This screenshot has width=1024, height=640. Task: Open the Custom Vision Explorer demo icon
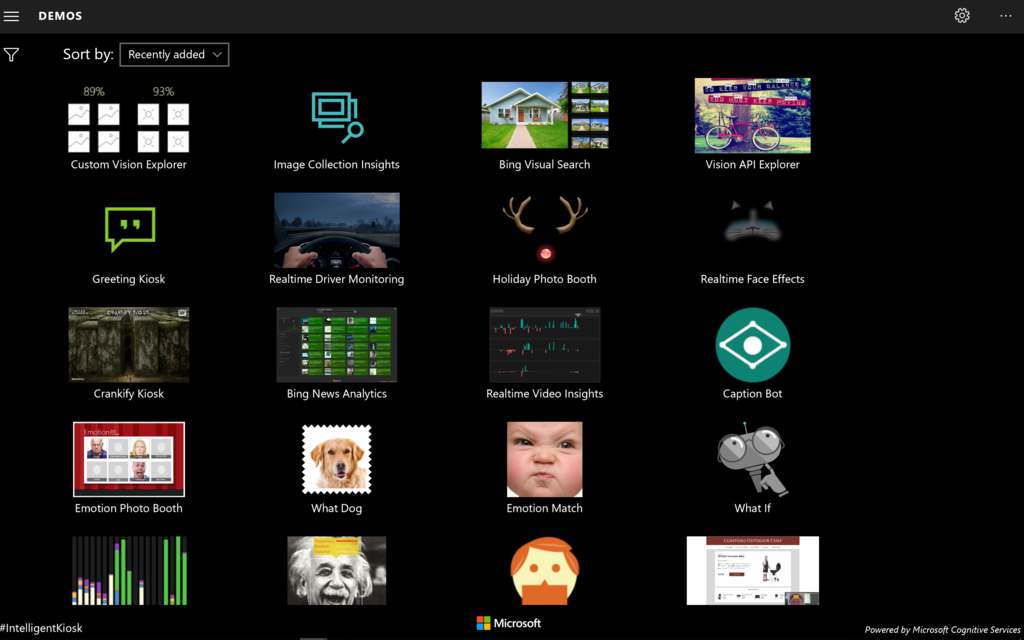[x=129, y=121]
